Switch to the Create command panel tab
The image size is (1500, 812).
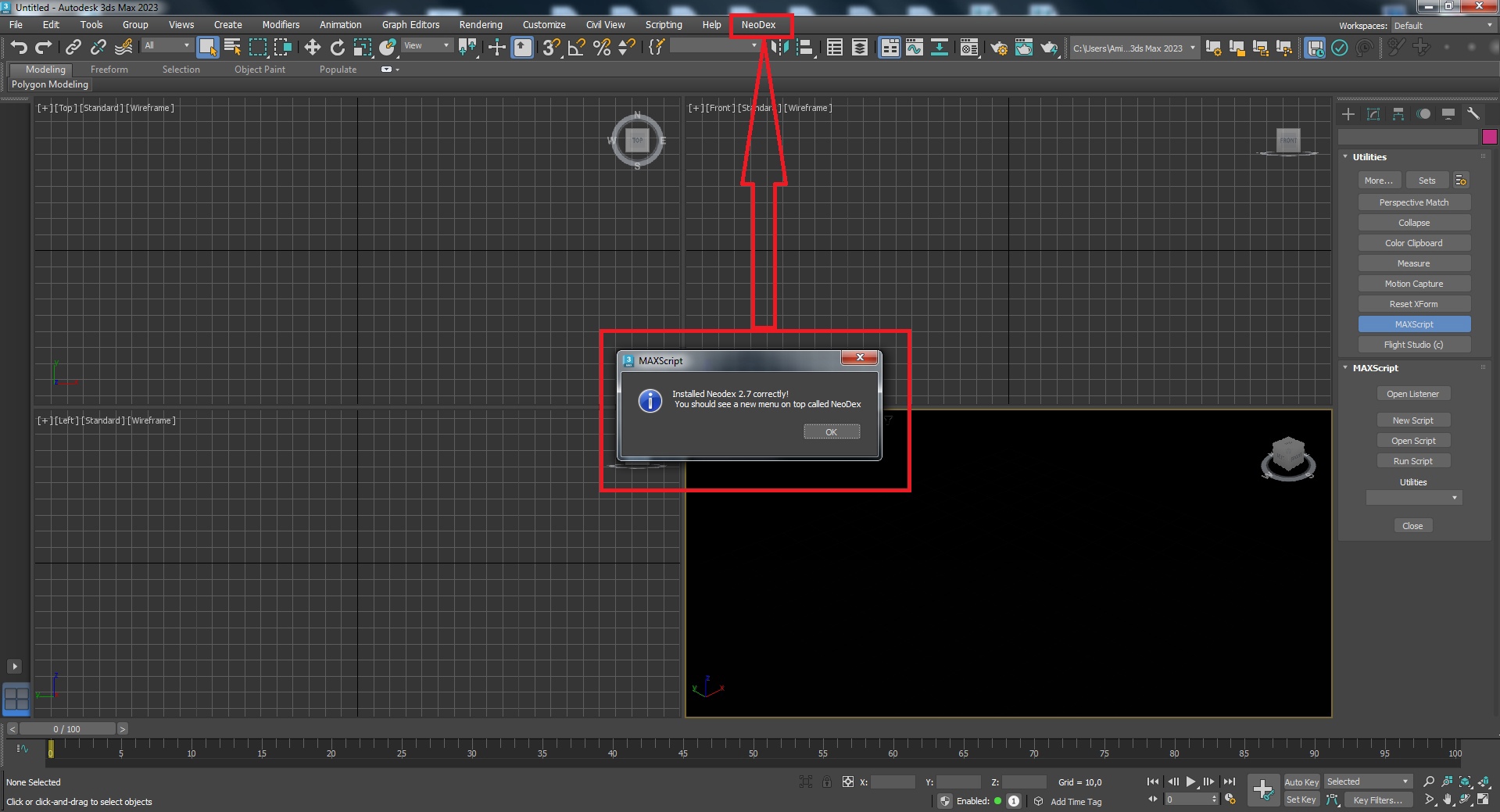(x=1348, y=114)
